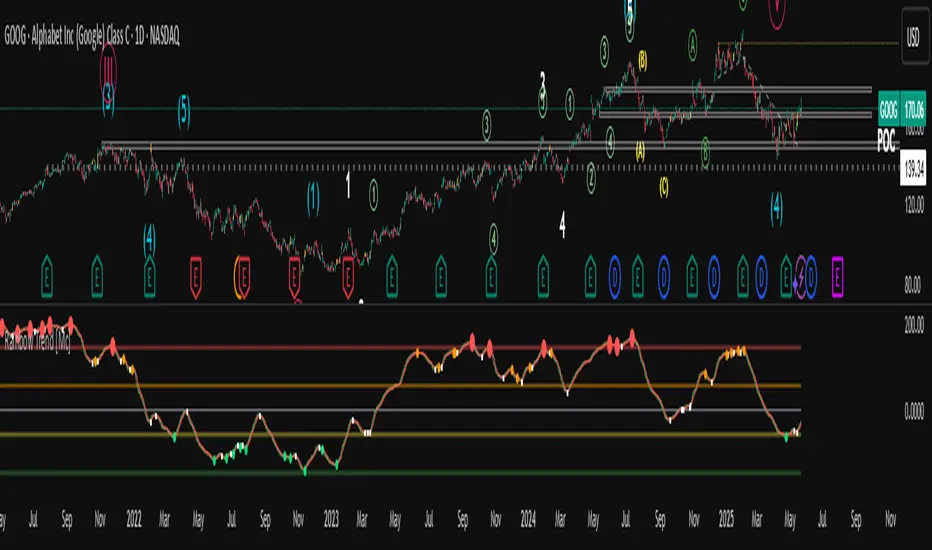Click the first blue dividend marker

(615, 276)
